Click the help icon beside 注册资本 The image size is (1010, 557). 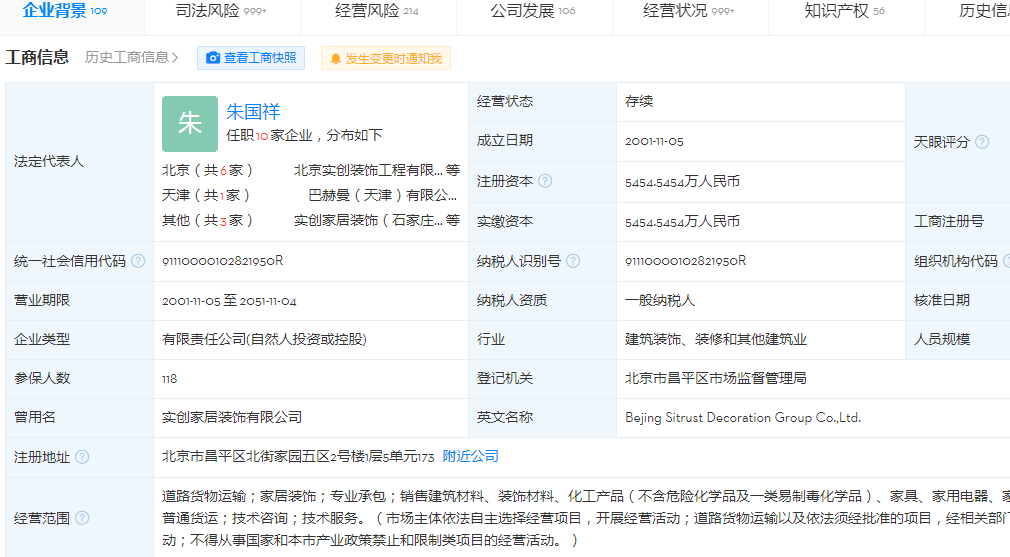pos(545,181)
